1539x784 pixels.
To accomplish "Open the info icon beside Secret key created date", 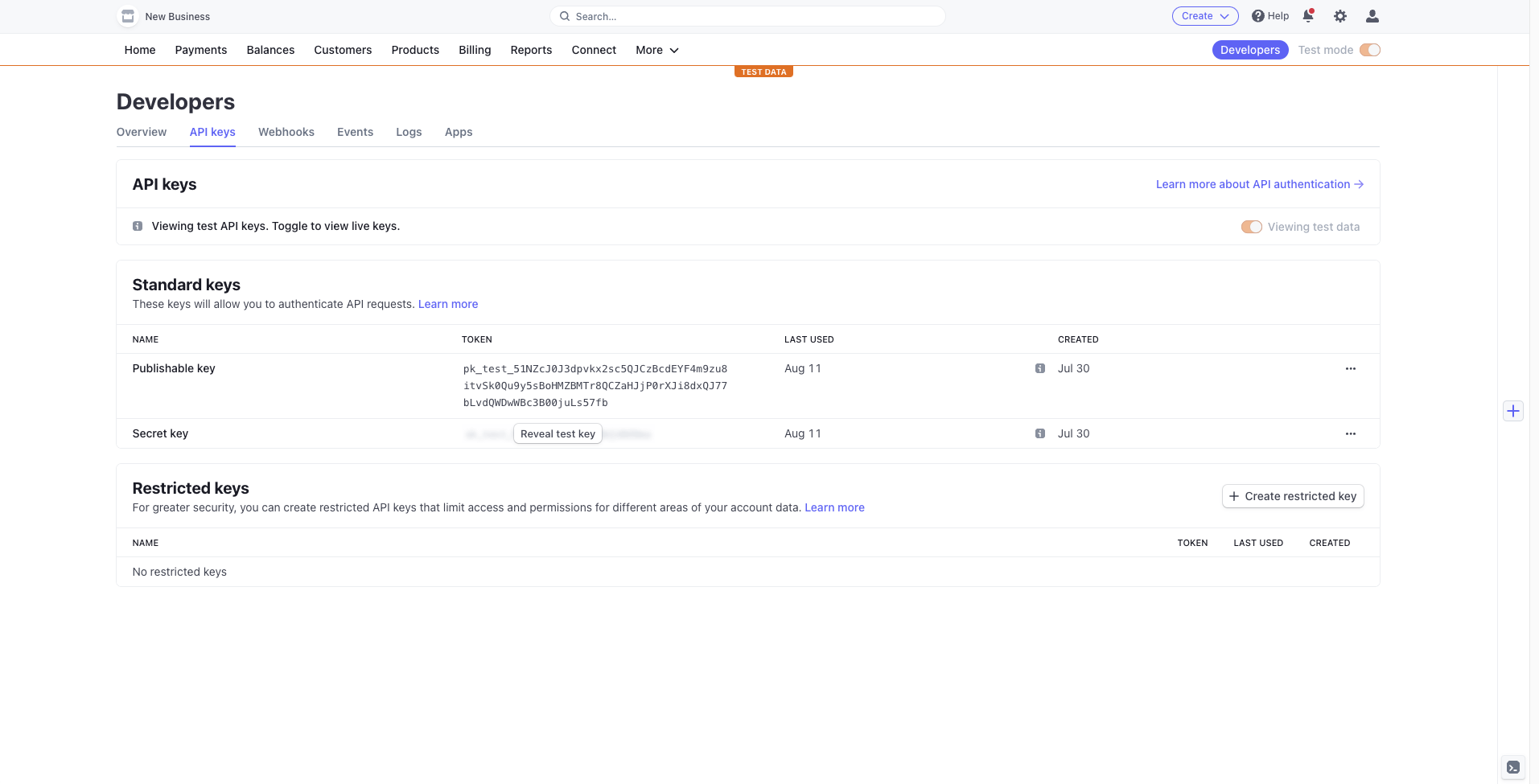I will click(1040, 433).
